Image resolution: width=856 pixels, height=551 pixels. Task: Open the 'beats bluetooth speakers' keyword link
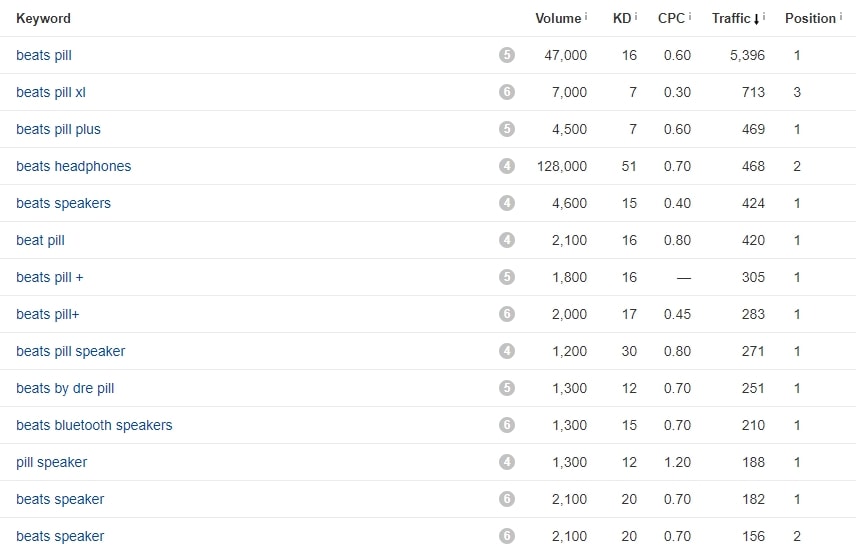[94, 425]
